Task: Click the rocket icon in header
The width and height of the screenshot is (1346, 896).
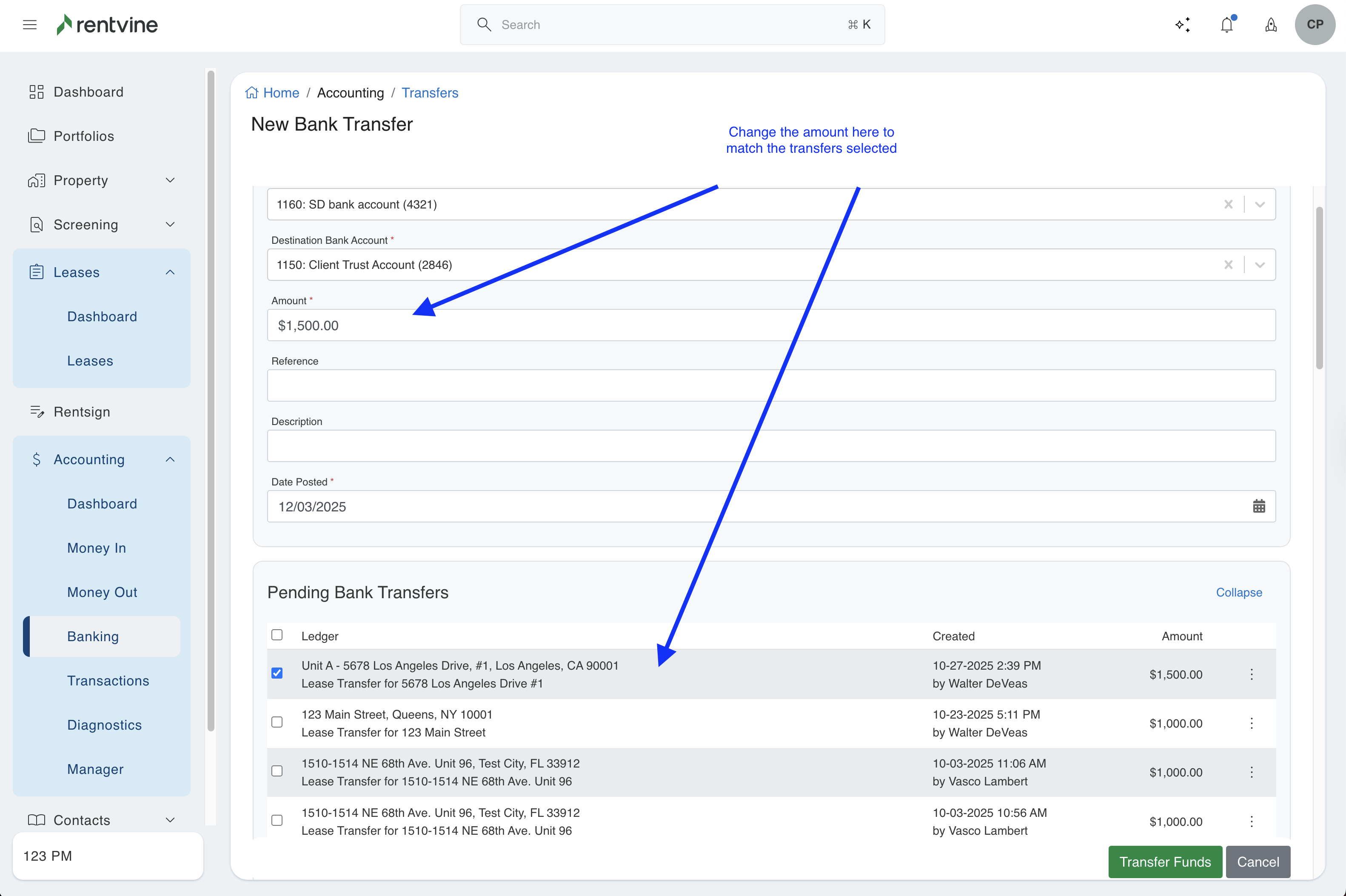Action: (x=1271, y=25)
